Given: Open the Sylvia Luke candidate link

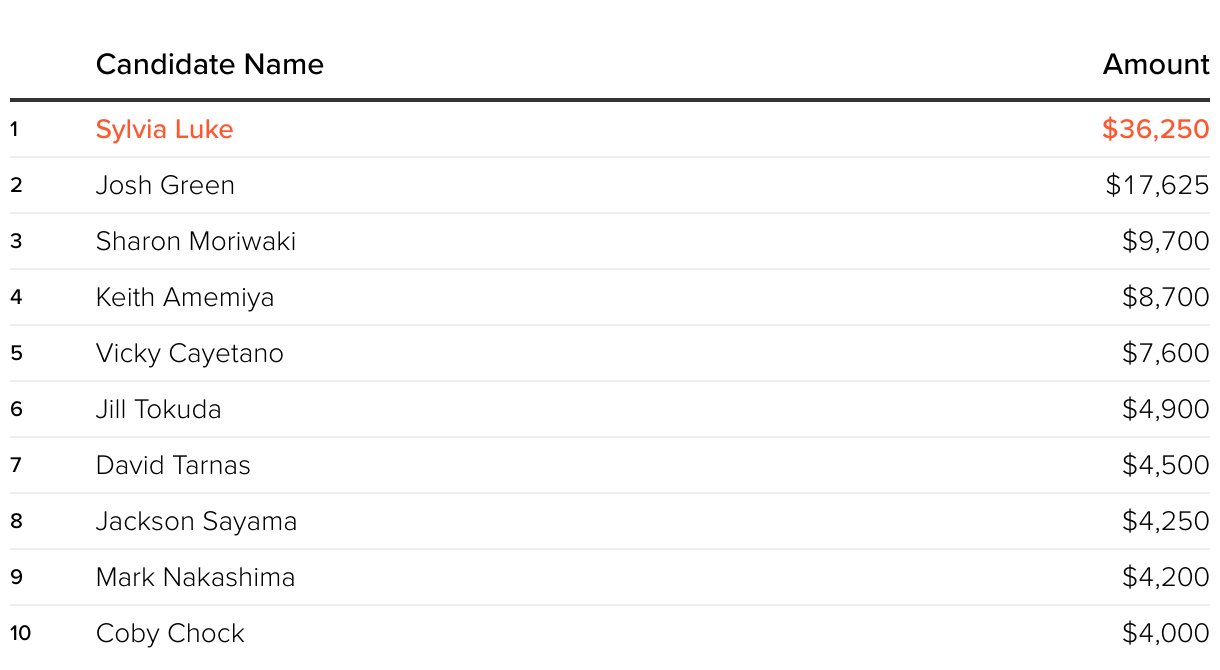Looking at the screenshot, I should 165,130.
